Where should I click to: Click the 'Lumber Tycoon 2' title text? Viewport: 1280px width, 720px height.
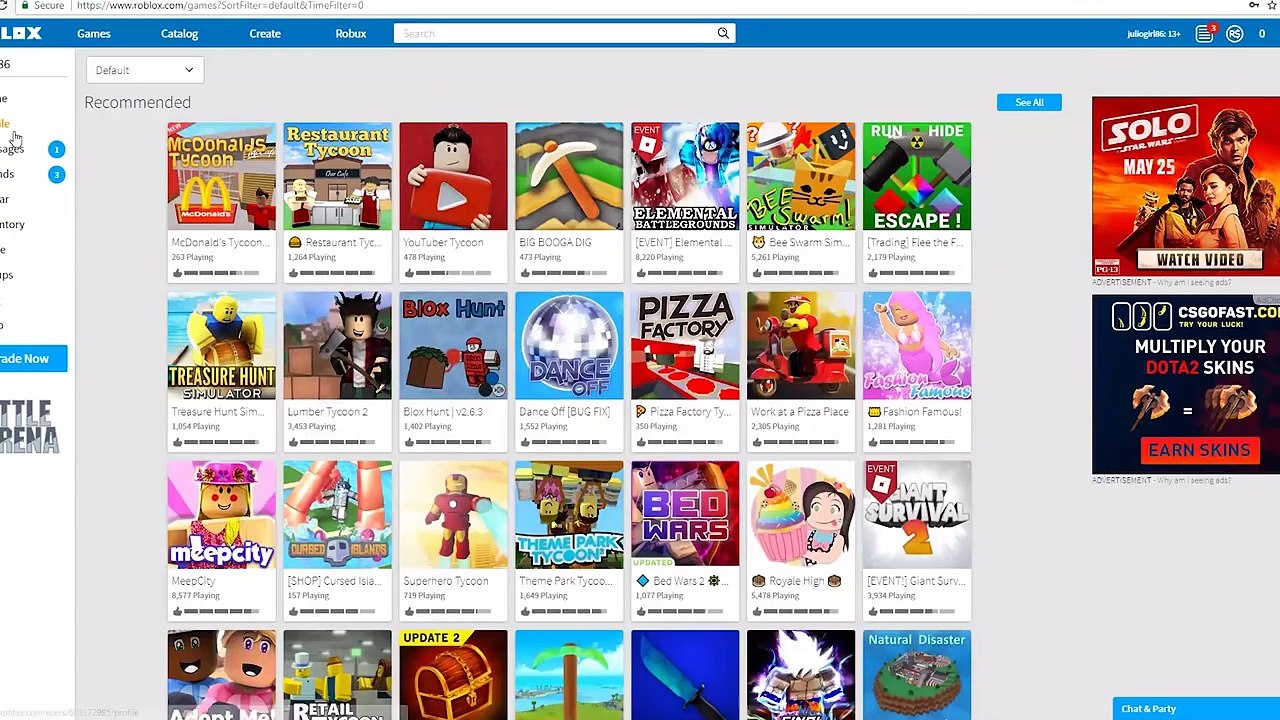click(x=327, y=412)
